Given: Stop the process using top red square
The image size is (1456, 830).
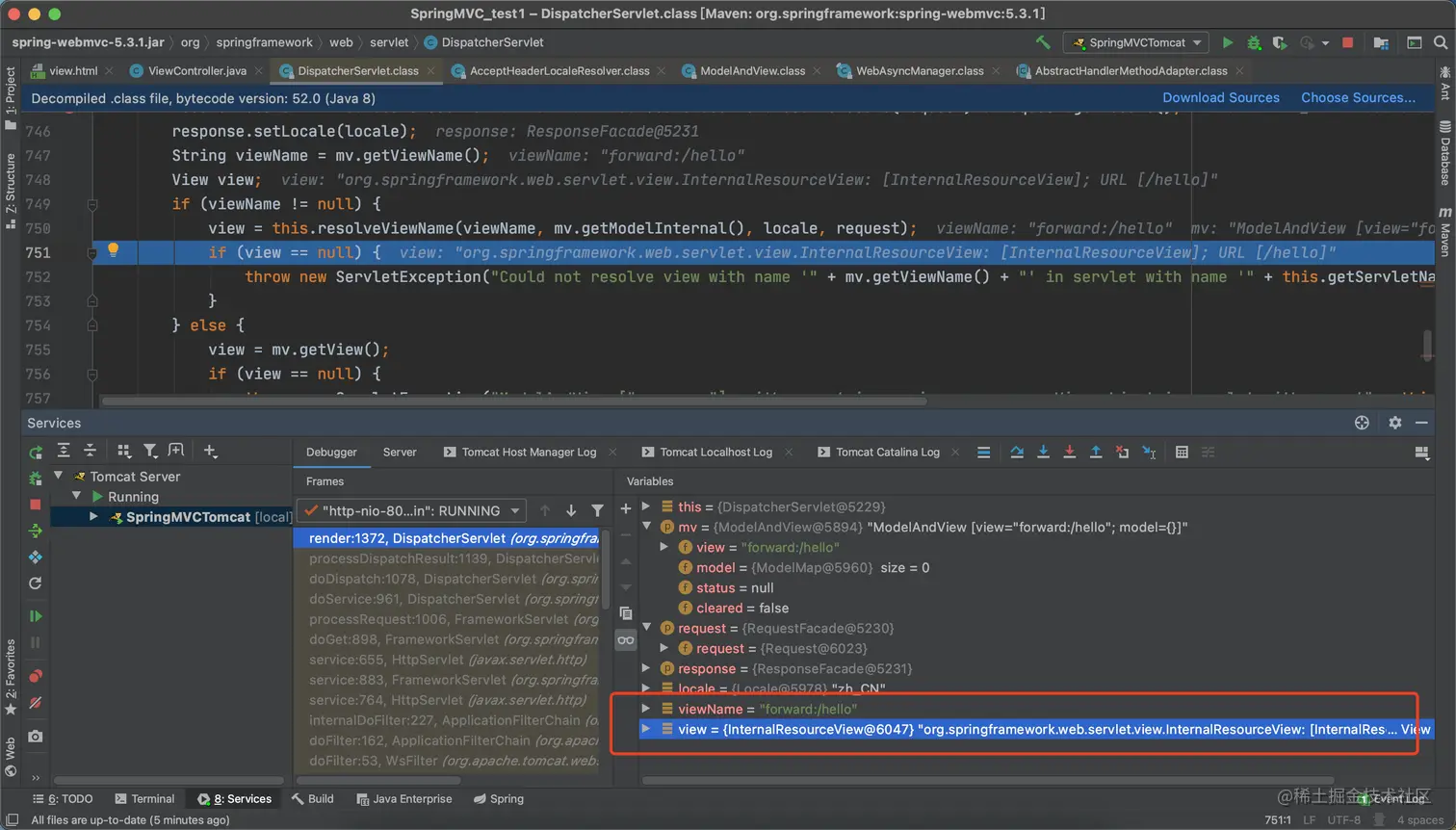Looking at the screenshot, I should click(x=1348, y=42).
